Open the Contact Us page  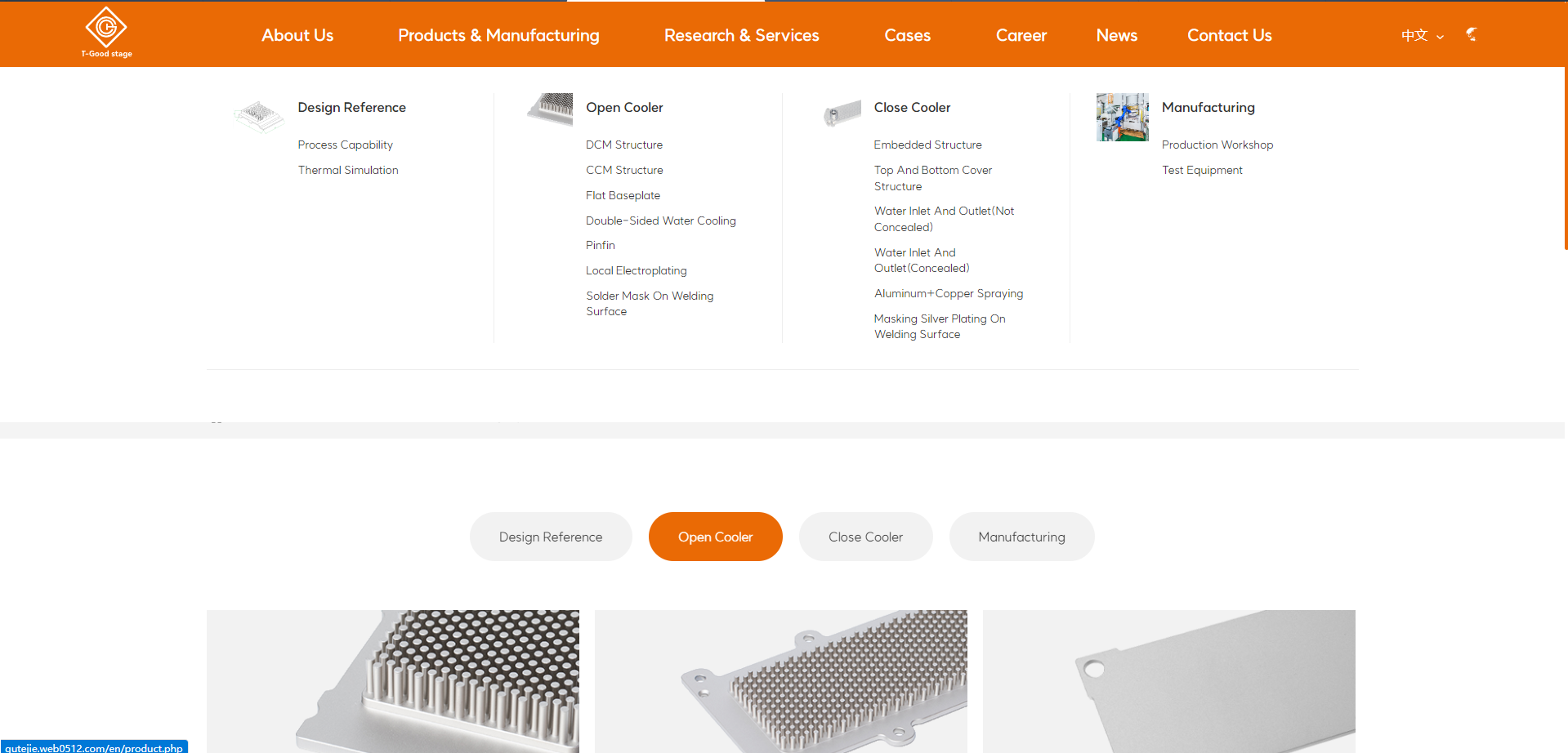1229,35
